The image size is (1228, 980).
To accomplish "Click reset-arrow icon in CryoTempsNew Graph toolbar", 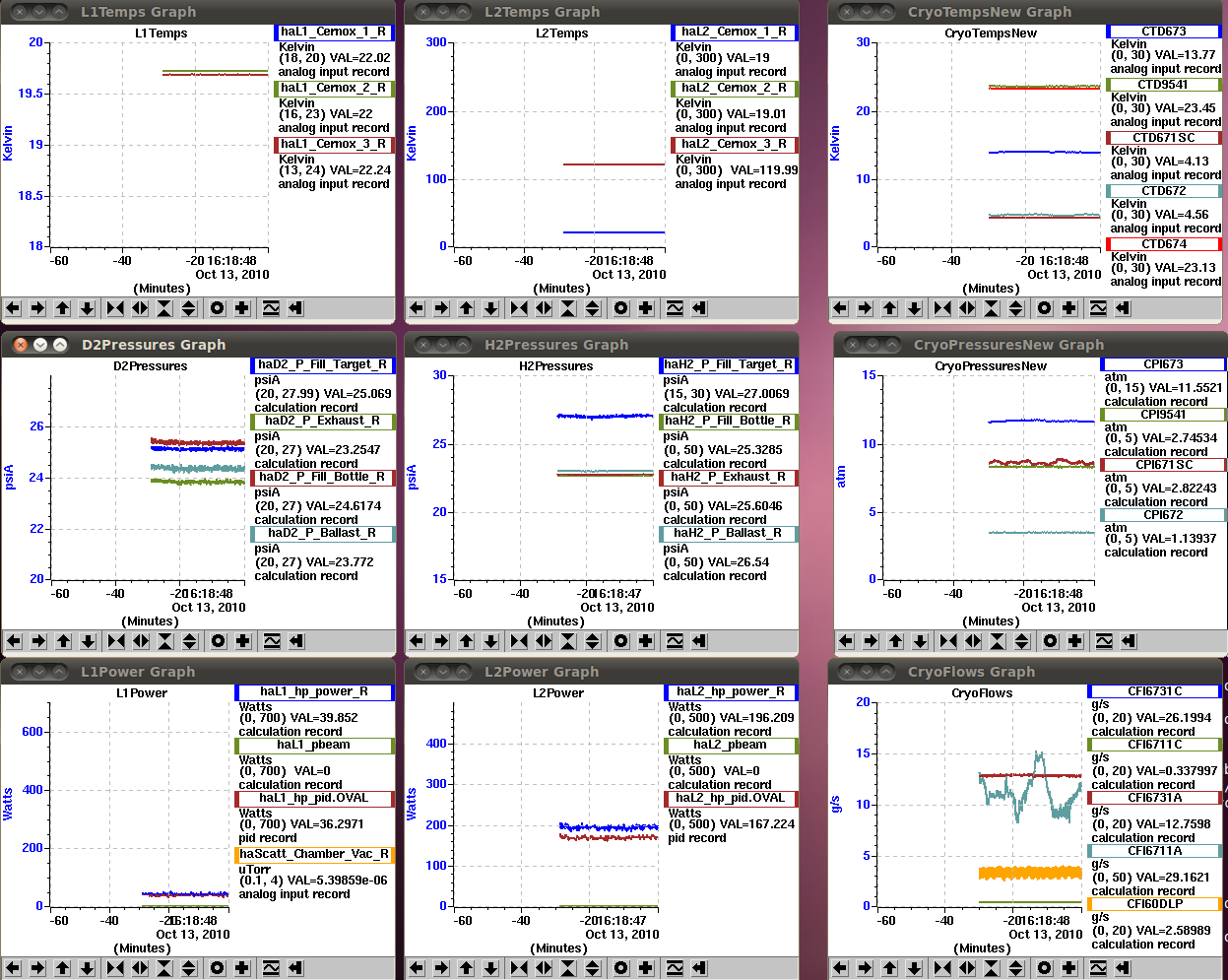I will point(1123,308).
